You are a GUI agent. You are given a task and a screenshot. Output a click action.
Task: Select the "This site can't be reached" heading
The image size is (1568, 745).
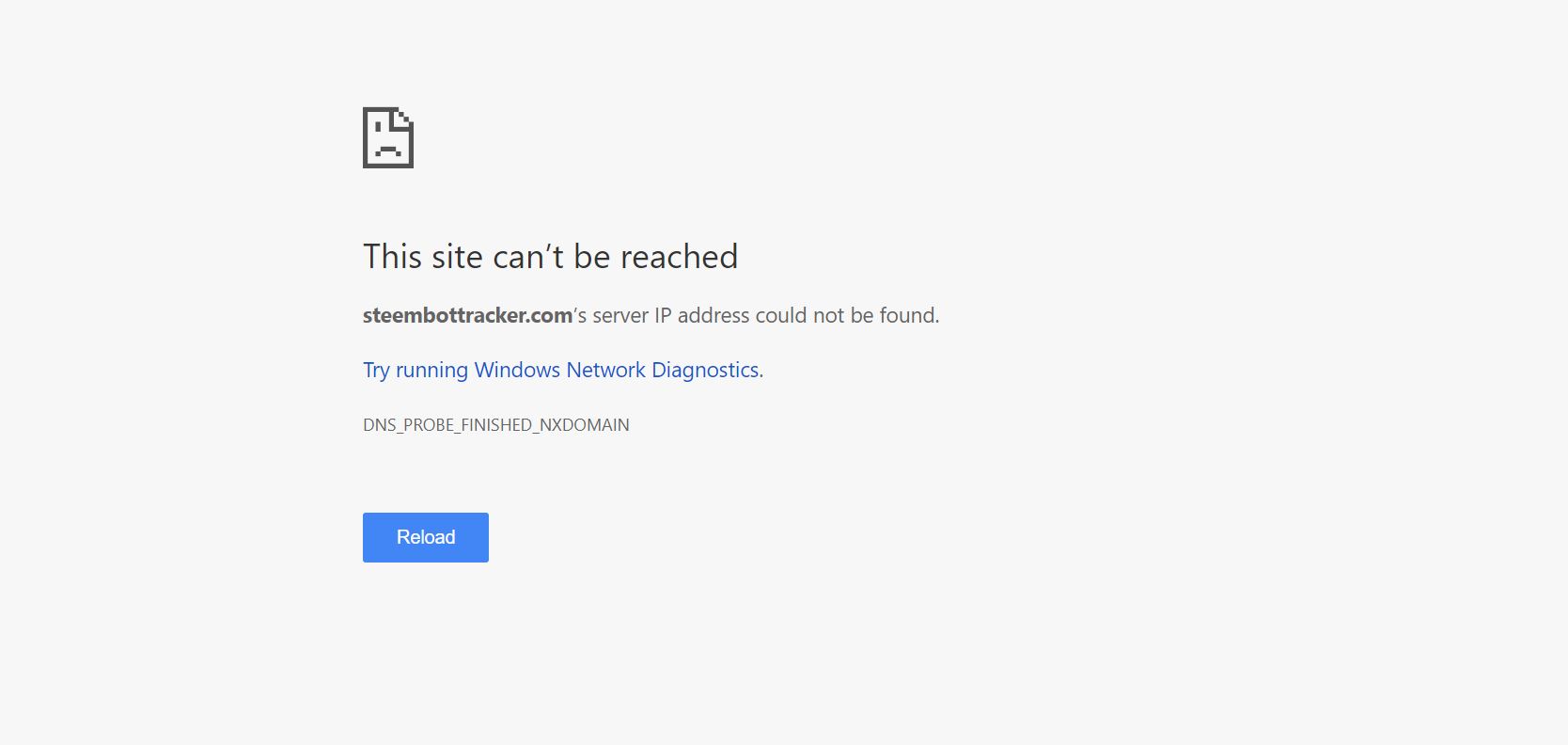point(551,257)
